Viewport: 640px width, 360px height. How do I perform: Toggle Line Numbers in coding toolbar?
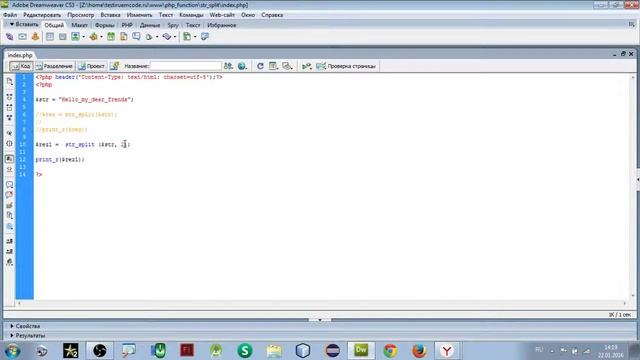point(9,159)
